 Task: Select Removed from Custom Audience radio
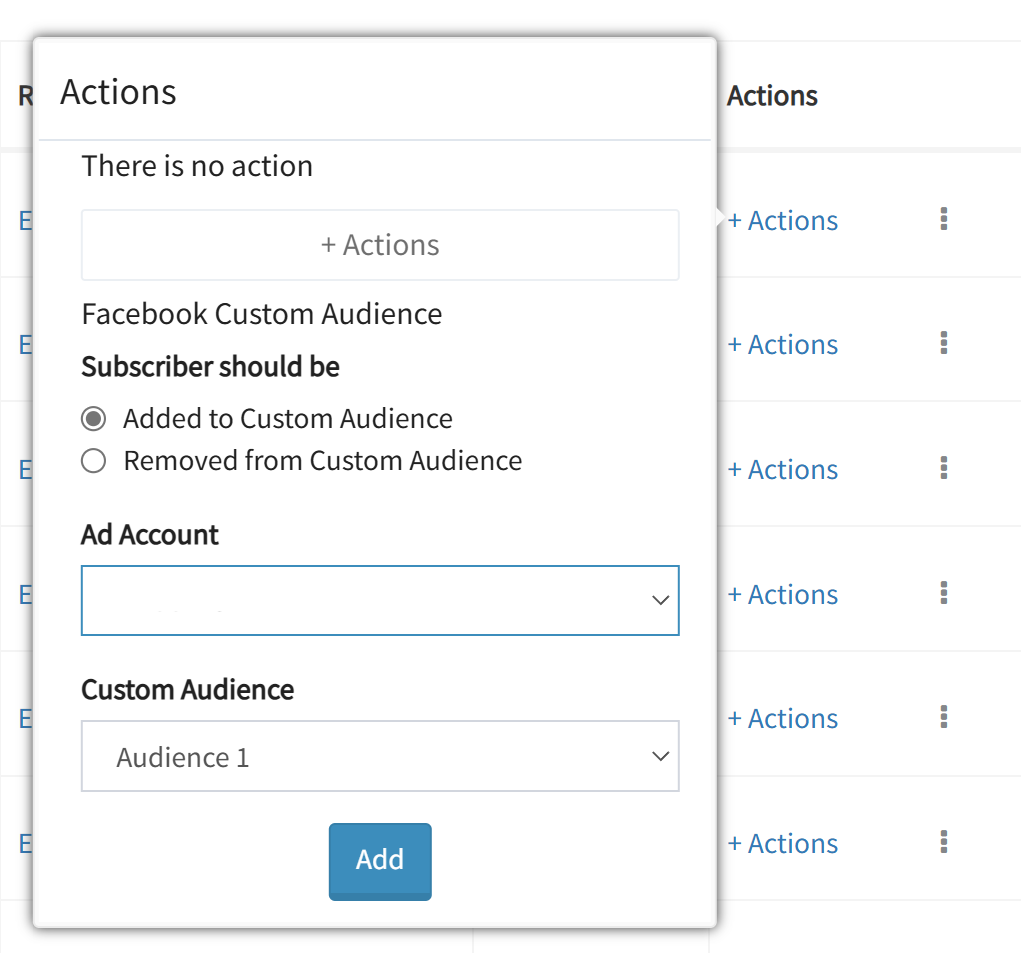coord(94,461)
